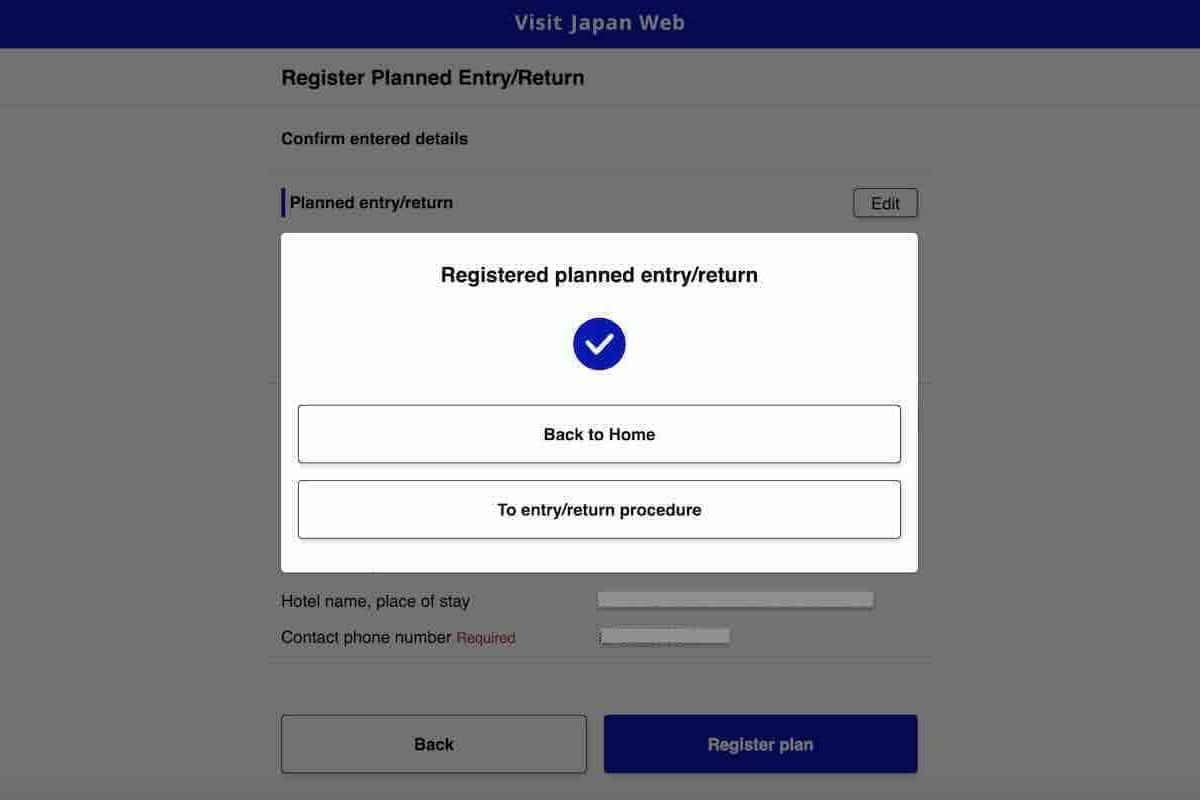Submit using the Register plan button

(760, 744)
